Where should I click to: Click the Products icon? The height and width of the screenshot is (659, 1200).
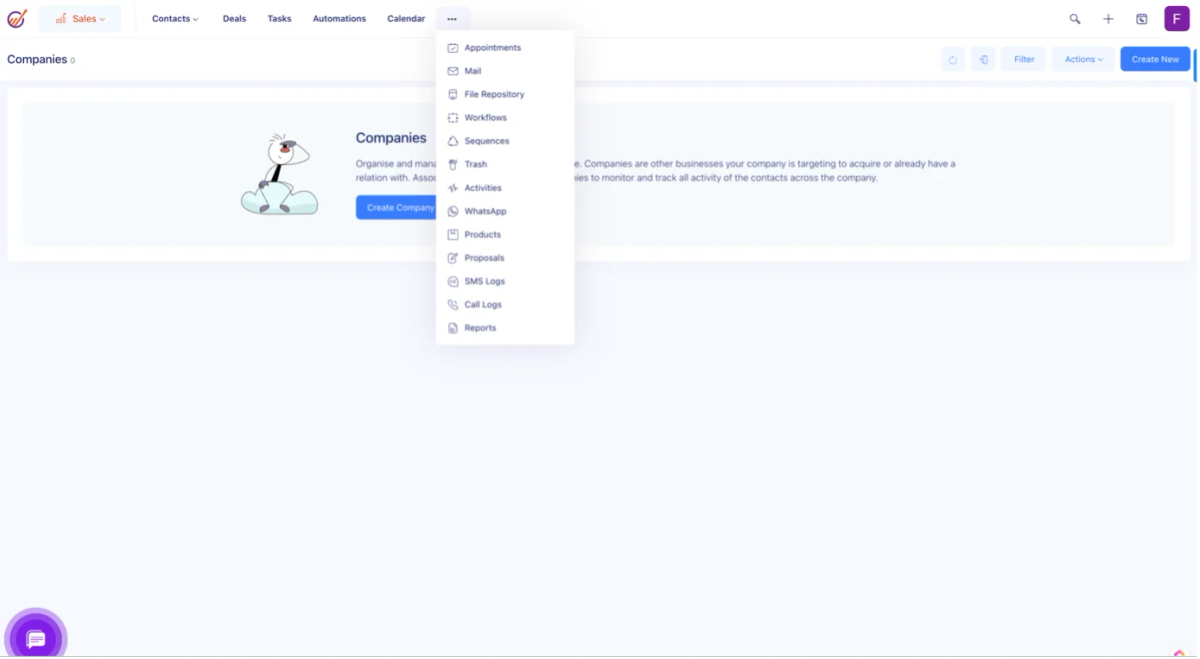453,234
